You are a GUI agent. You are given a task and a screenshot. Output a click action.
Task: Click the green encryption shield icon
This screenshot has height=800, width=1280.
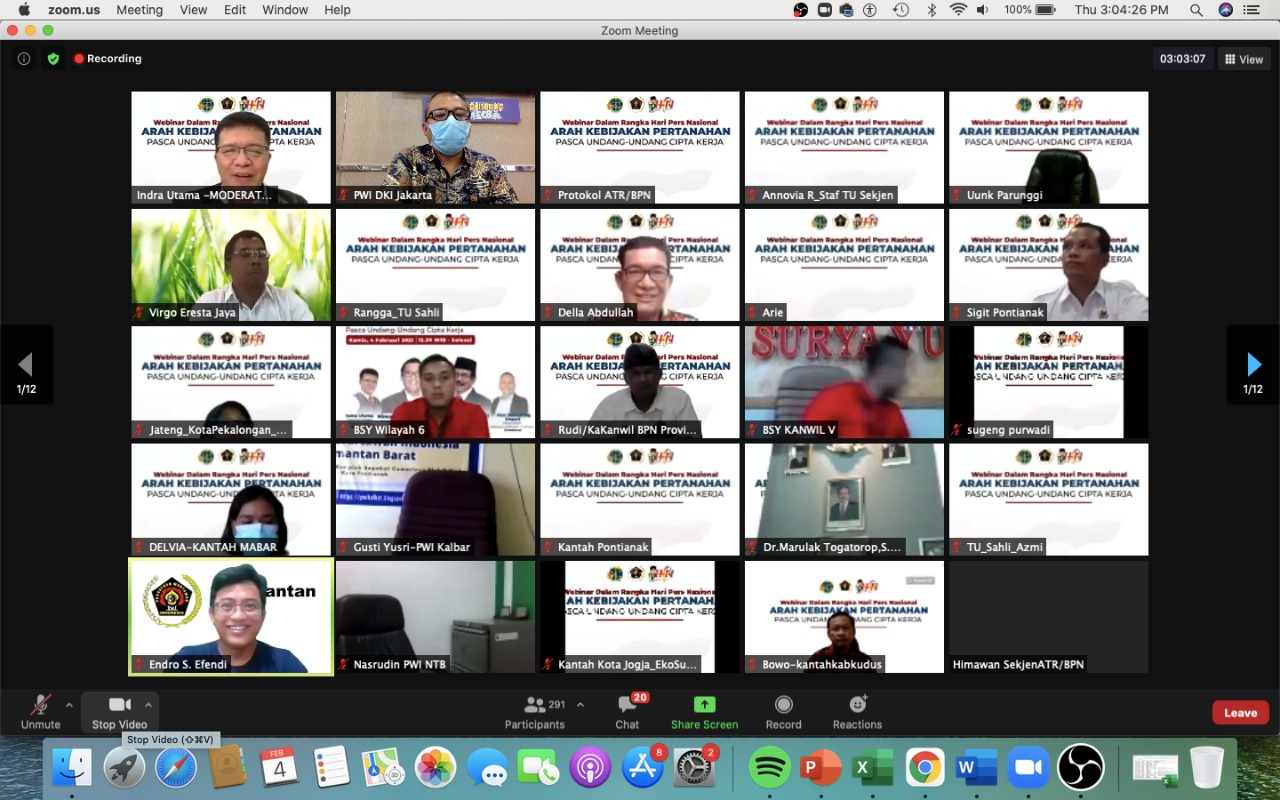tap(53, 59)
